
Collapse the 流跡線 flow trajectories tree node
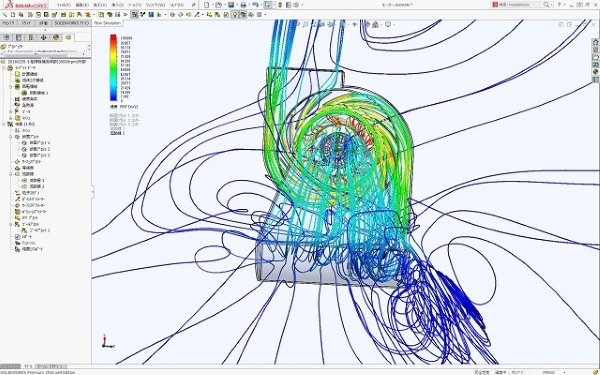pyautogui.click(x=11, y=174)
